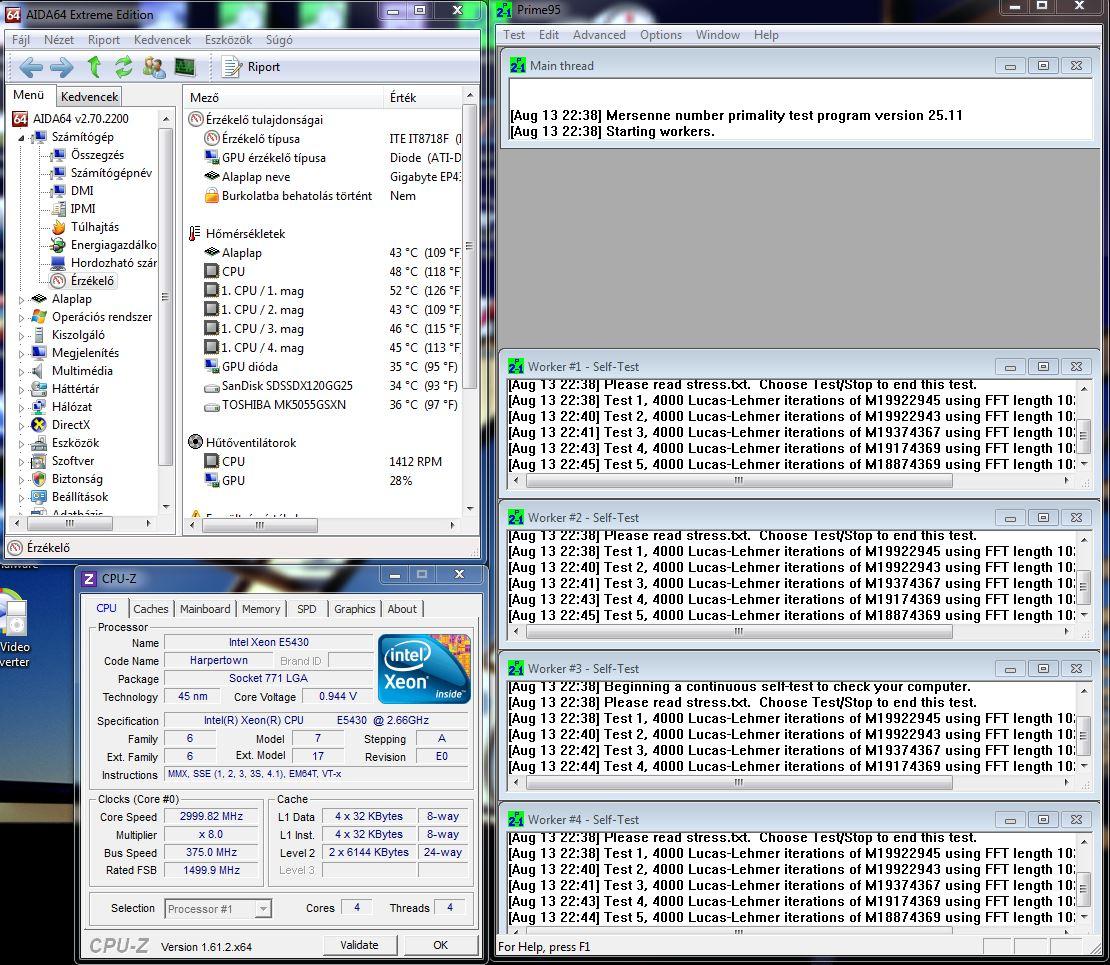Screen dimensions: 1110x965
Task: Open the Riport button in AIDA64 toolbar
Action: click(x=251, y=67)
